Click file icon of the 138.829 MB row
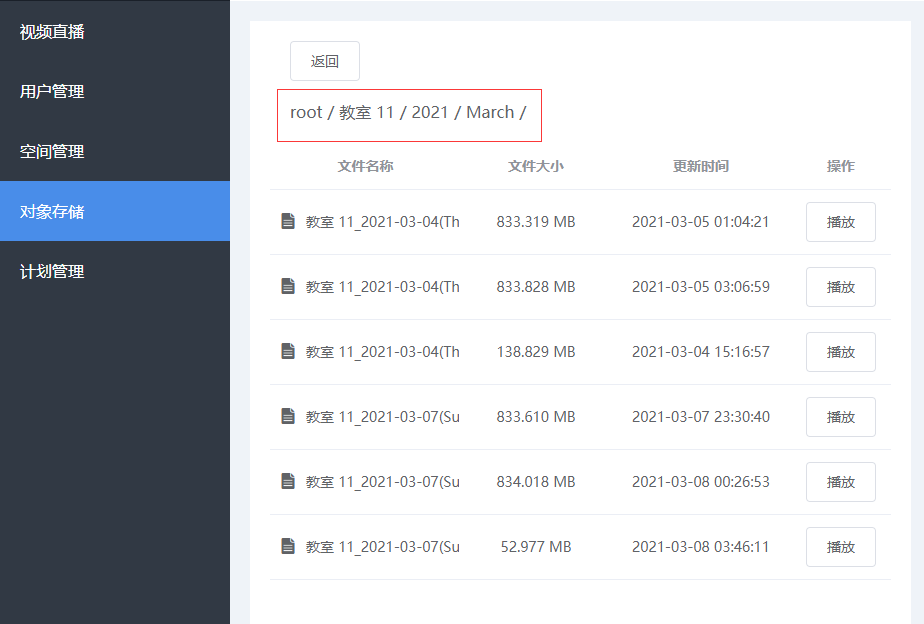The width and height of the screenshot is (924, 624). 288,351
